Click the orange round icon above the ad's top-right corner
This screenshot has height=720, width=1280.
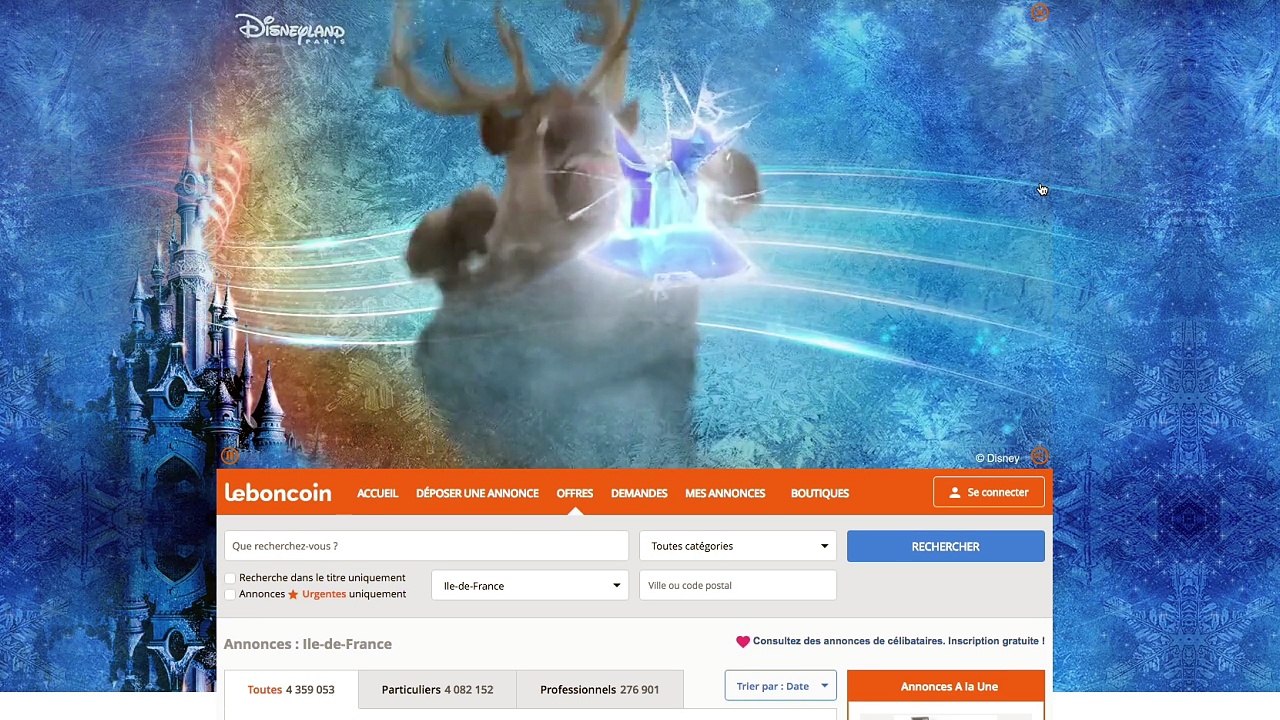(1039, 13)
